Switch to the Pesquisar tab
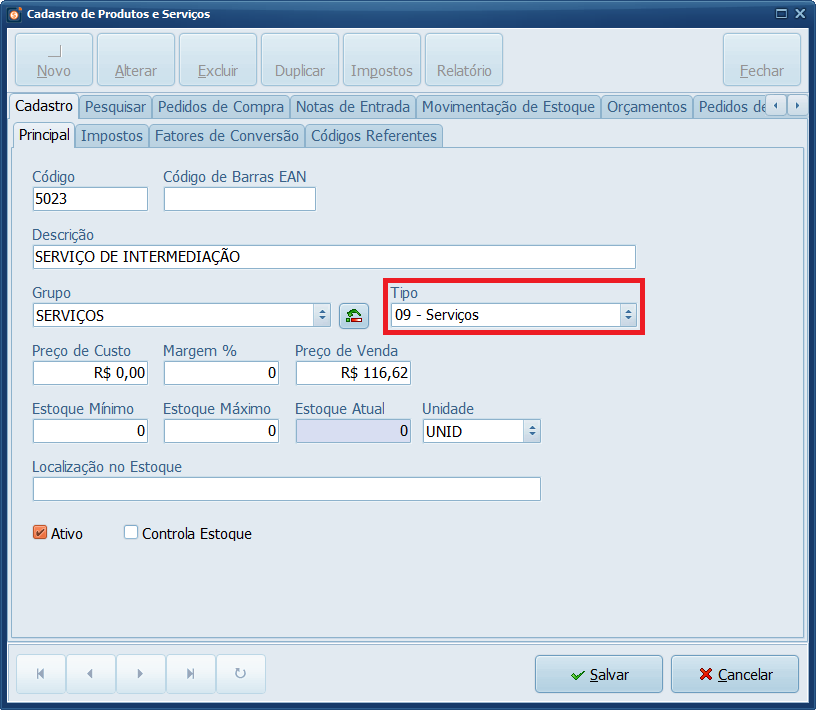 tap(115, 107)
